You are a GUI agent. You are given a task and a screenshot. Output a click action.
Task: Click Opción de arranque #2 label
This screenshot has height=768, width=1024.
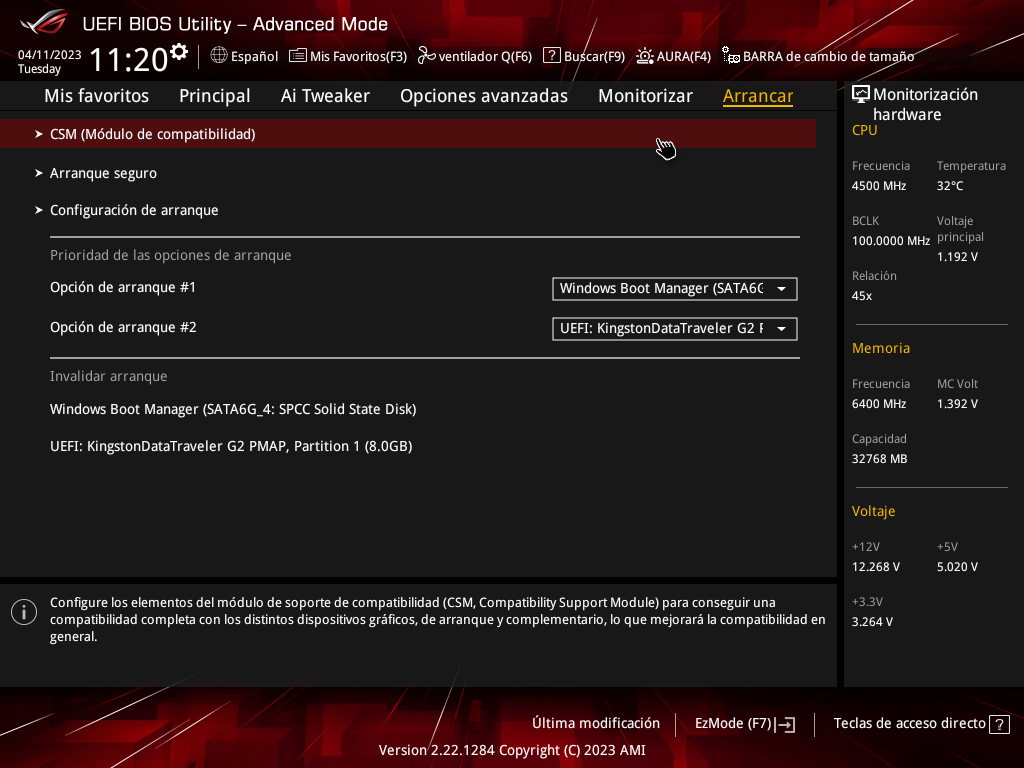[123, 327]
